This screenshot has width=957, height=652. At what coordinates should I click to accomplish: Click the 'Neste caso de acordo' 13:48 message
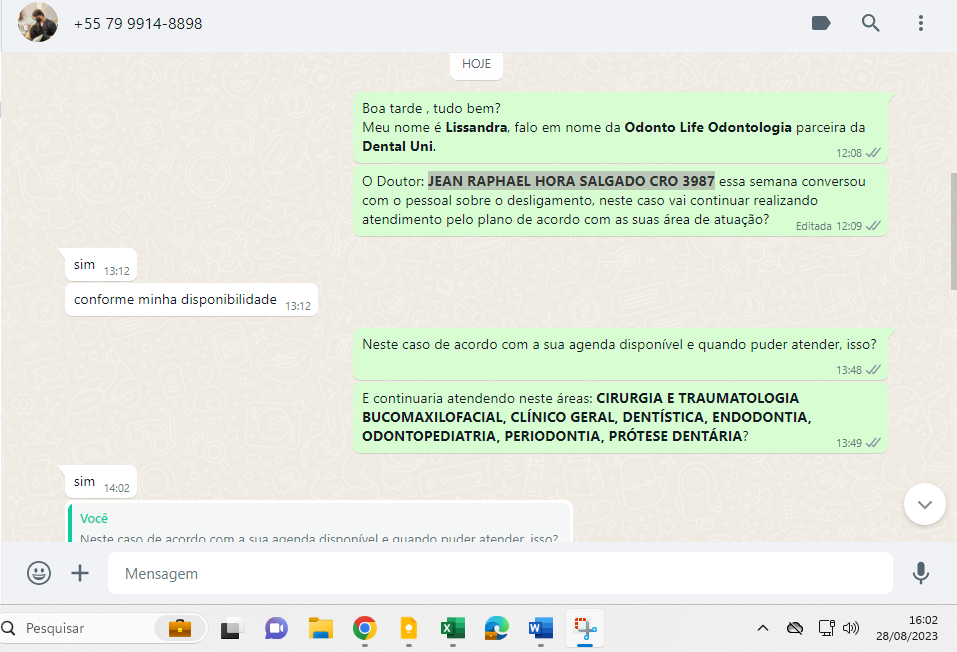pos(620,354)
